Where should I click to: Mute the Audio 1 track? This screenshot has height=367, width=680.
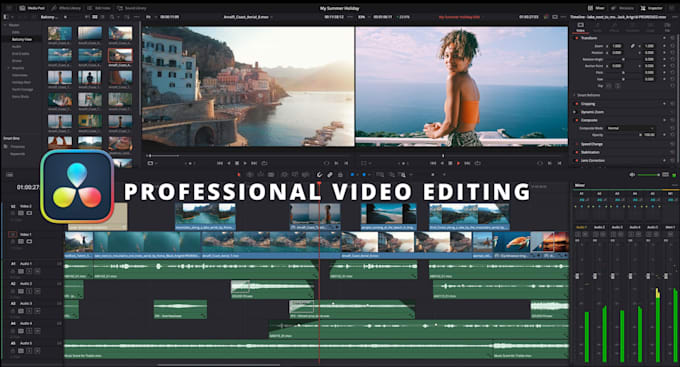37,271
